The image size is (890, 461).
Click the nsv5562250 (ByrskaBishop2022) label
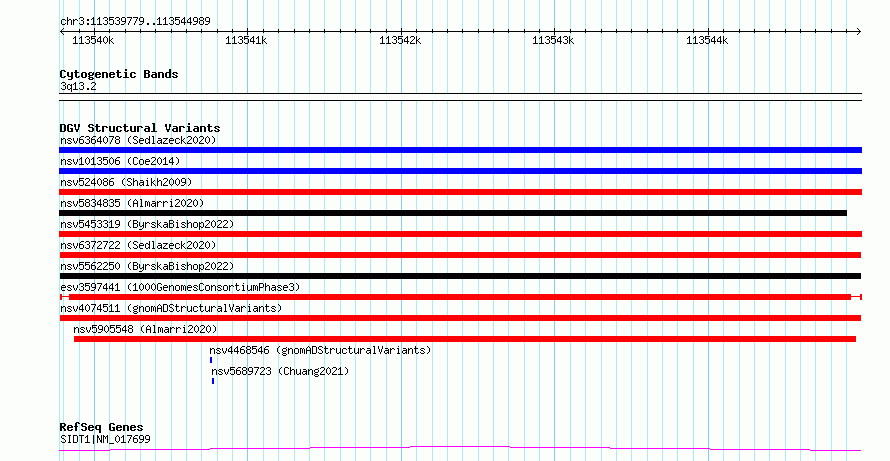pos(147,266)
